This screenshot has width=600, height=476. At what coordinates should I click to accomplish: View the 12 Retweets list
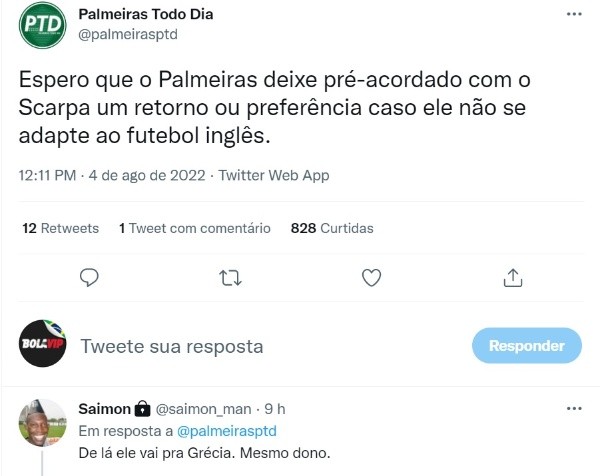coord(60,228)
